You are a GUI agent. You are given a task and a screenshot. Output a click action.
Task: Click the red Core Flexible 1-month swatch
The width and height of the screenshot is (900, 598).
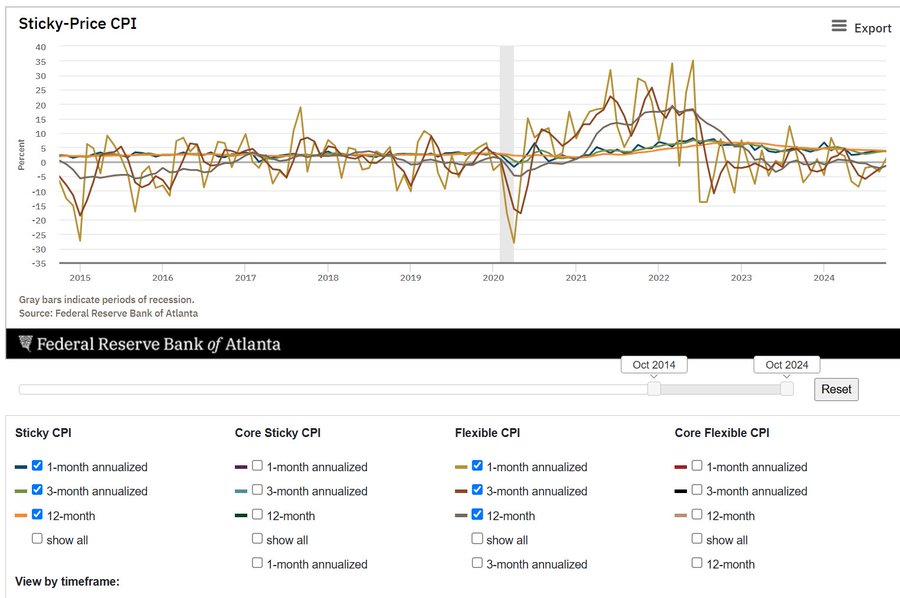[681, 467]
